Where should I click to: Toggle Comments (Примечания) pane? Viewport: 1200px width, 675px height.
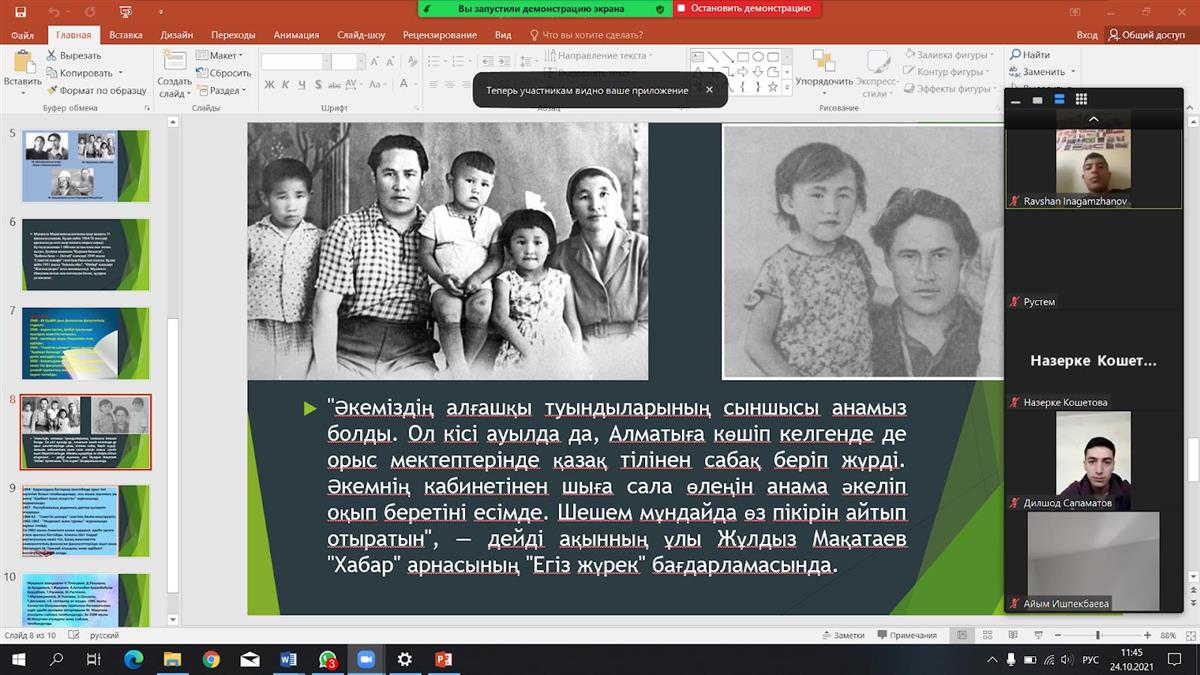[x=906, y=636]
